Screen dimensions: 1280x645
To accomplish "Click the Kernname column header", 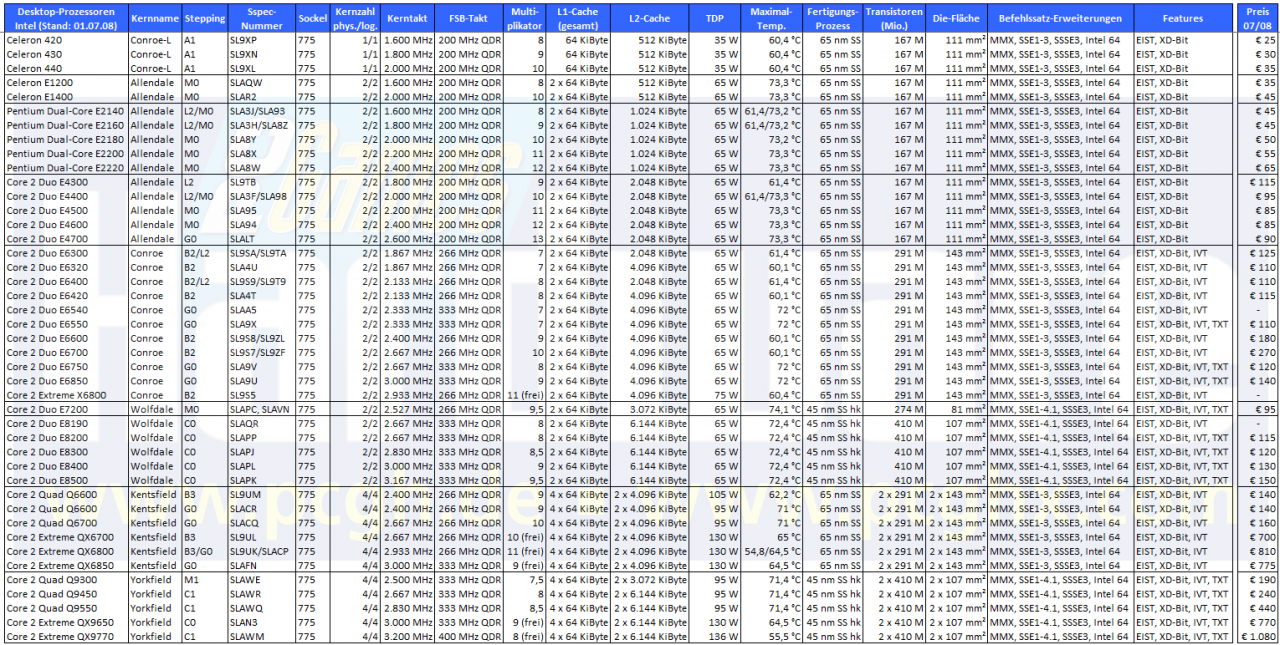I will pos(155,19).
